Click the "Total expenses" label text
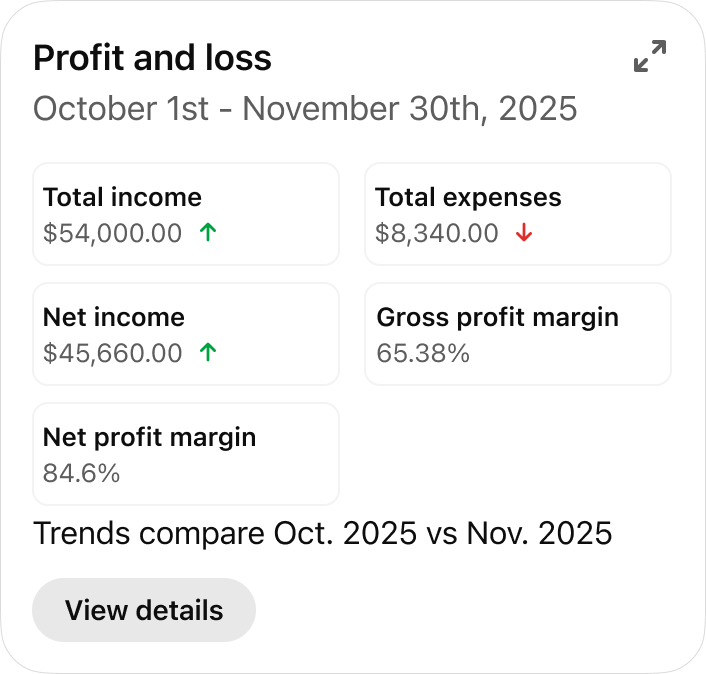The width and height of the screenshot is (706, 674). 468,197
